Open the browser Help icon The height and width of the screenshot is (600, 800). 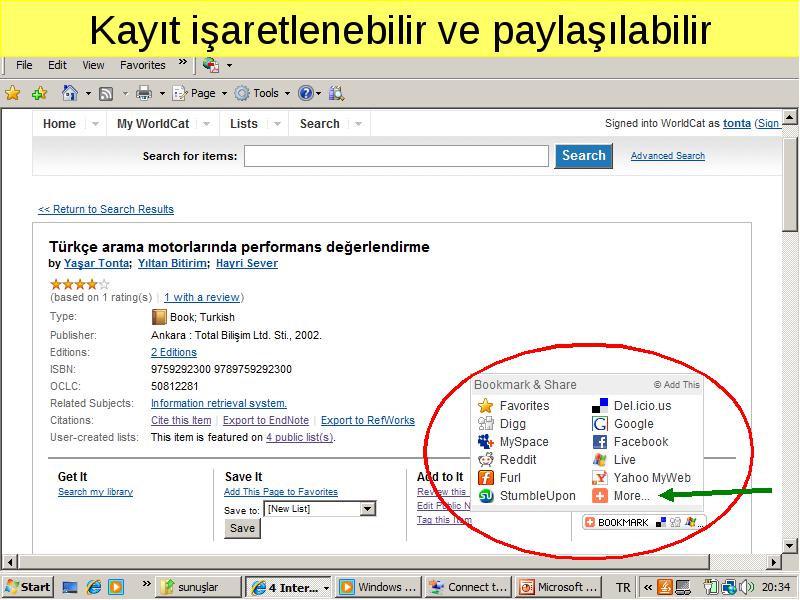point(305,93)
